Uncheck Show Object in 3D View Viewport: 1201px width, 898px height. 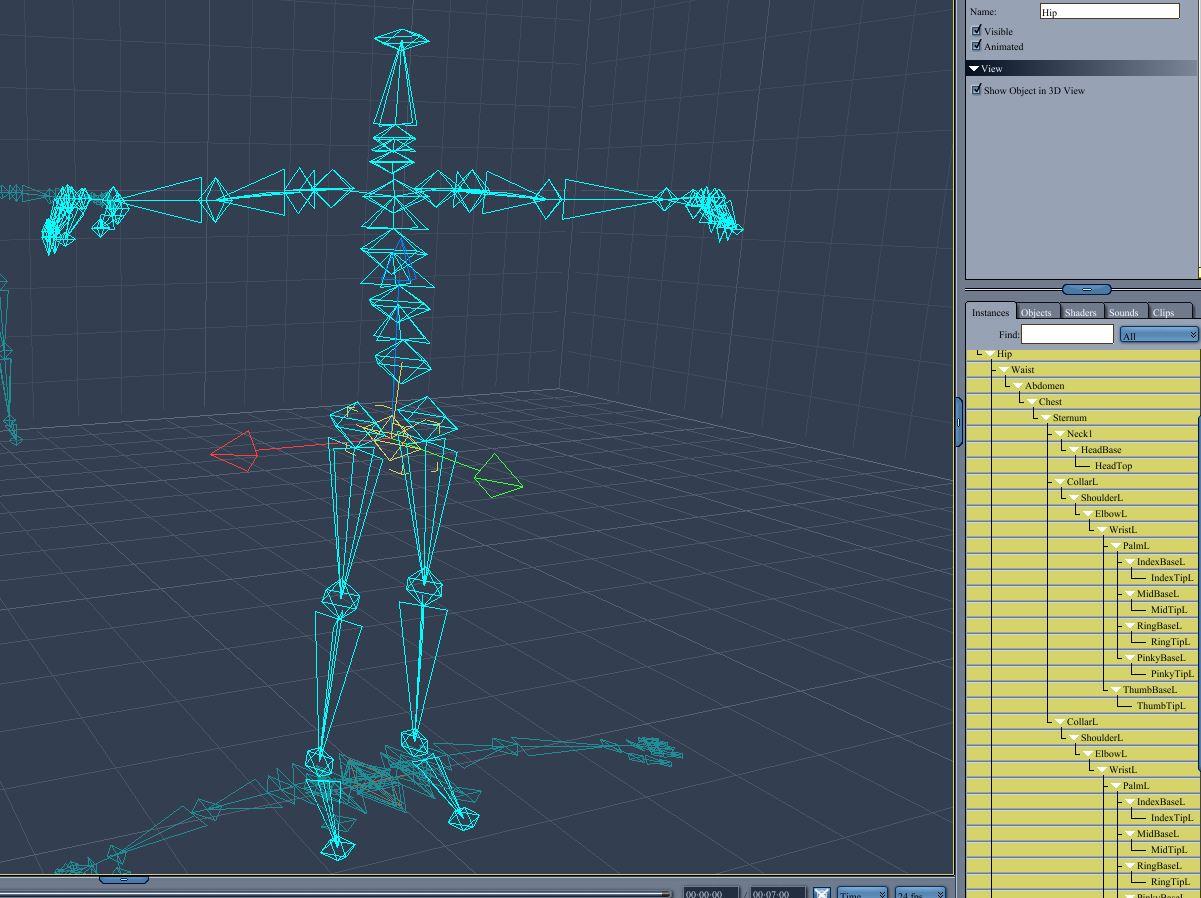(977, 90)
